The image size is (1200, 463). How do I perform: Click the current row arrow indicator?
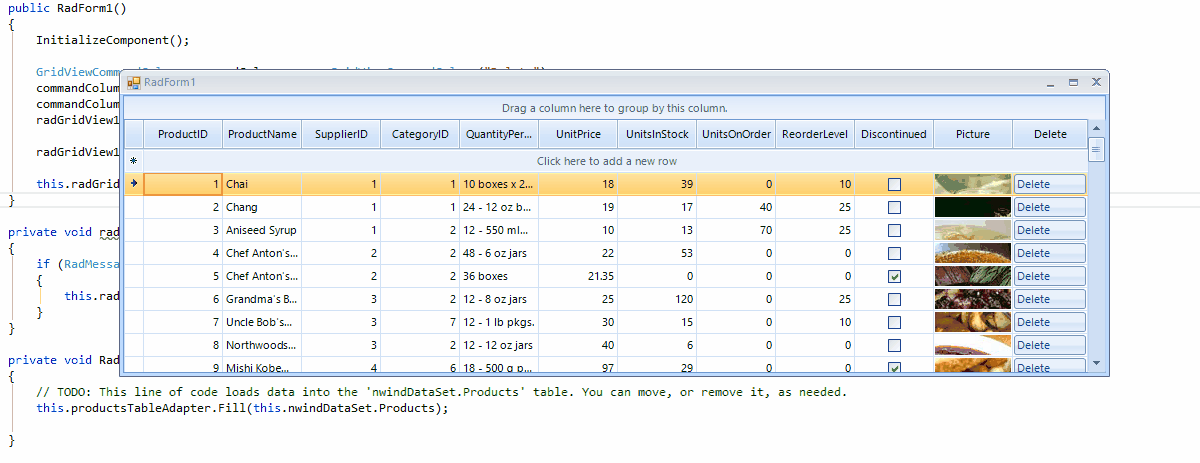point(133,184)
